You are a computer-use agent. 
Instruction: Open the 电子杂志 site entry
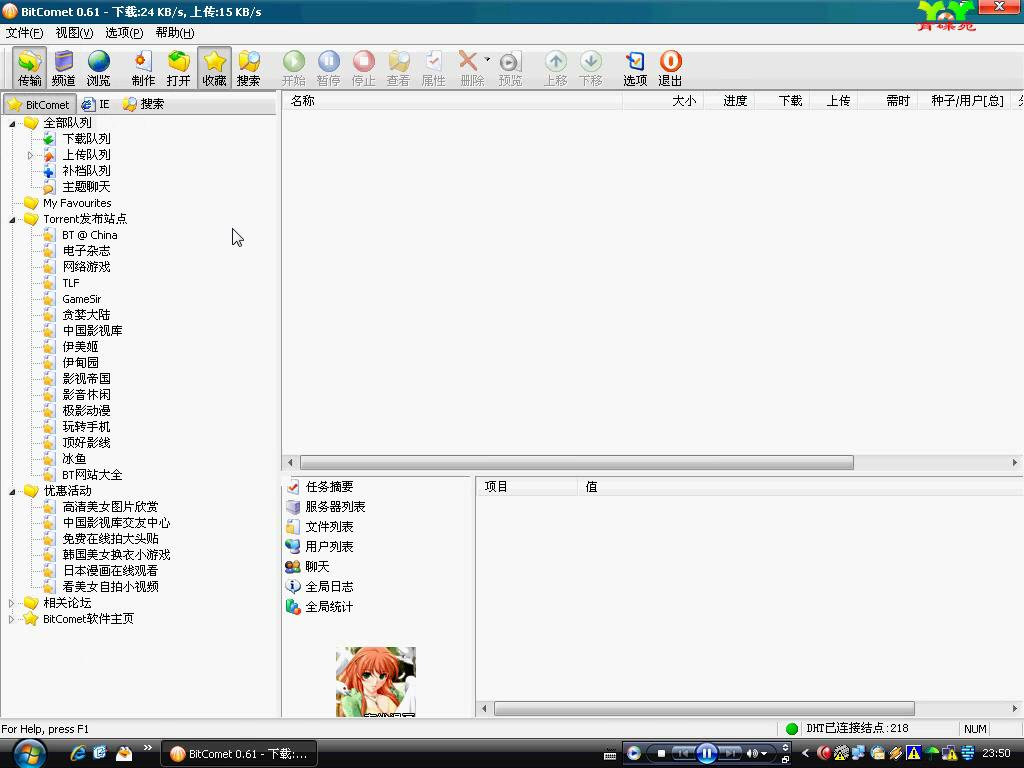pyautogui.click(x=86, y=251)
